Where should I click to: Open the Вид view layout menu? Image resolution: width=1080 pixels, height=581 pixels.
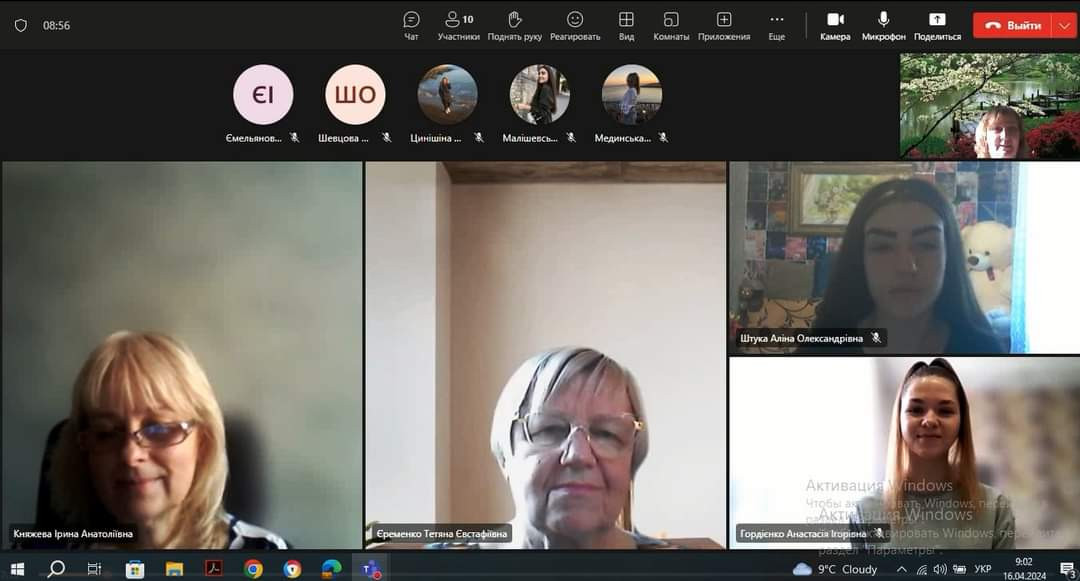pyautogui.click(x=626, y=25)
